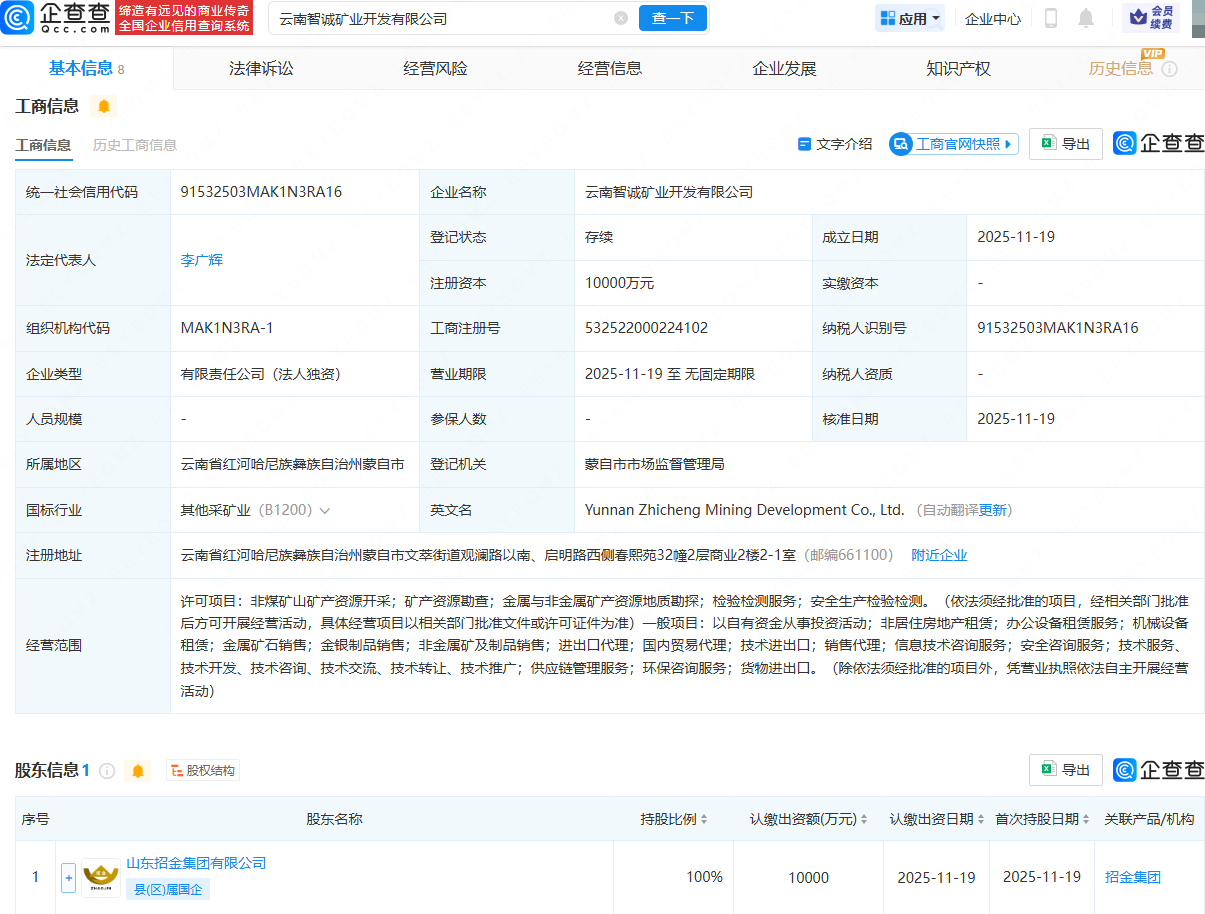
Task: Switch to the 法律诉讼 tab
Action: coord(260,67)
